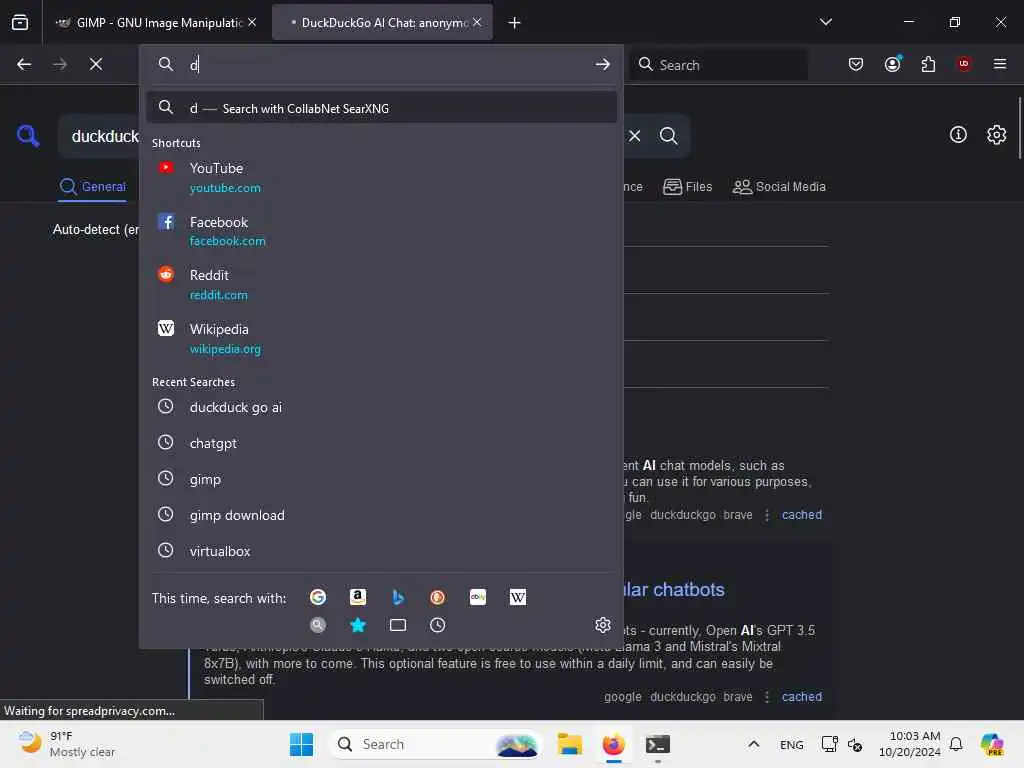Open the weather widget on taskbar

pos(67,744)
